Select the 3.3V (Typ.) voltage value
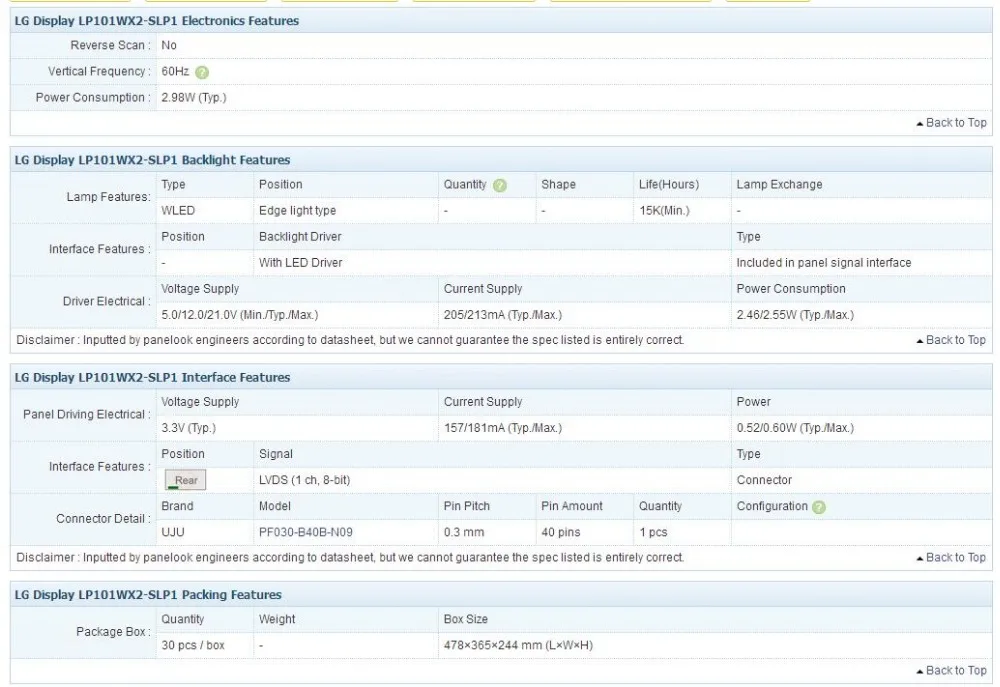The height and width of the screenshot is (687, 1000). [x=189, y=428]
